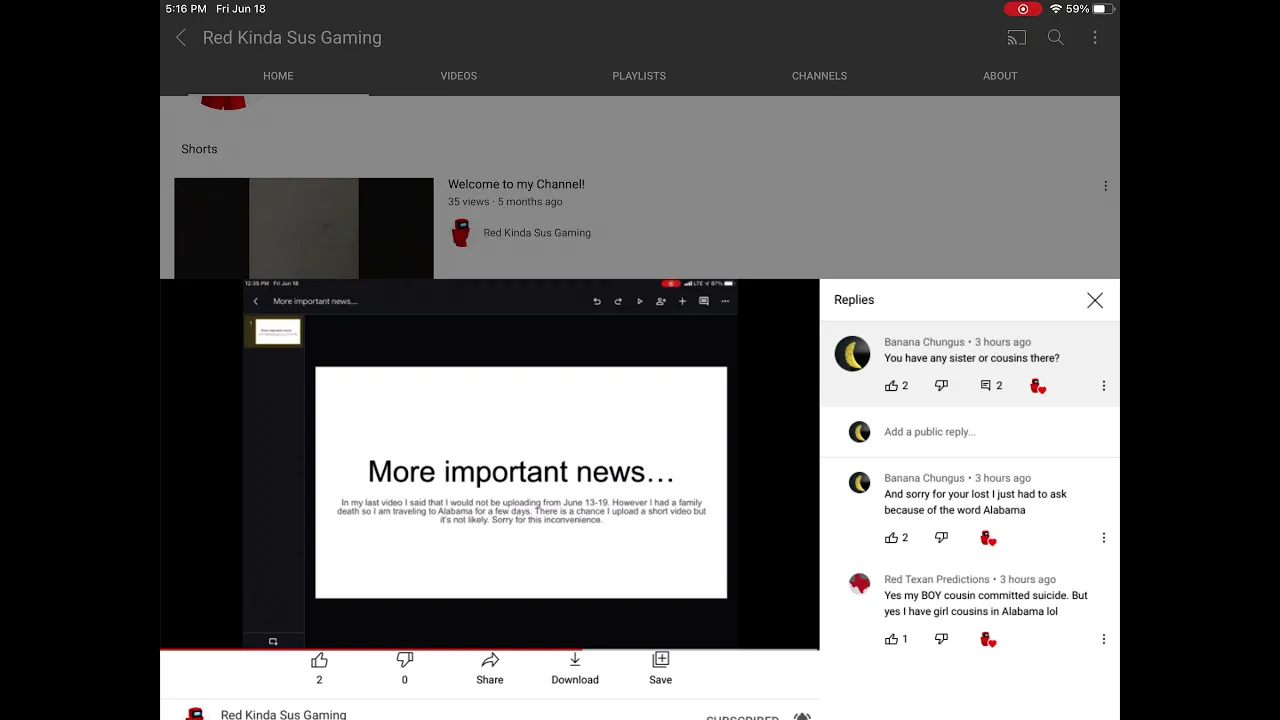Dislike the 'sorry for your lost' reply
The image size is (1280, 720).
pos(941,538)
